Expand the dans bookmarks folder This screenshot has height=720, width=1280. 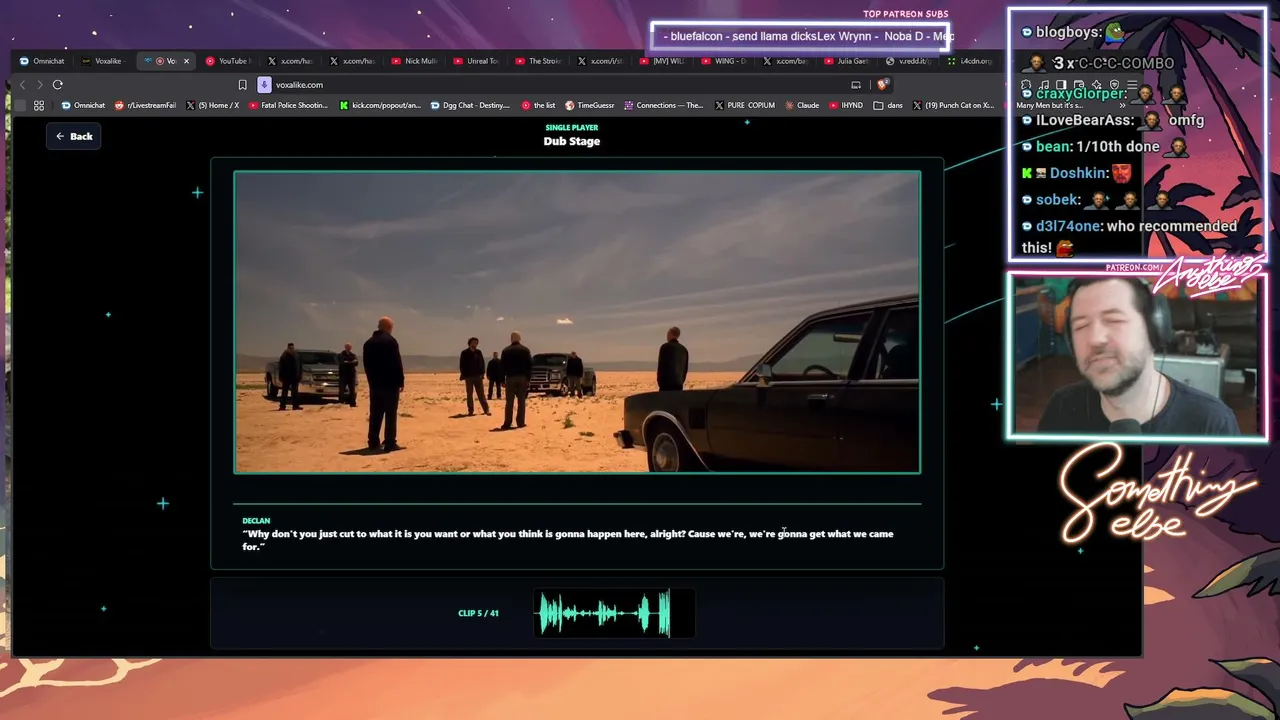tap(888, 105)
